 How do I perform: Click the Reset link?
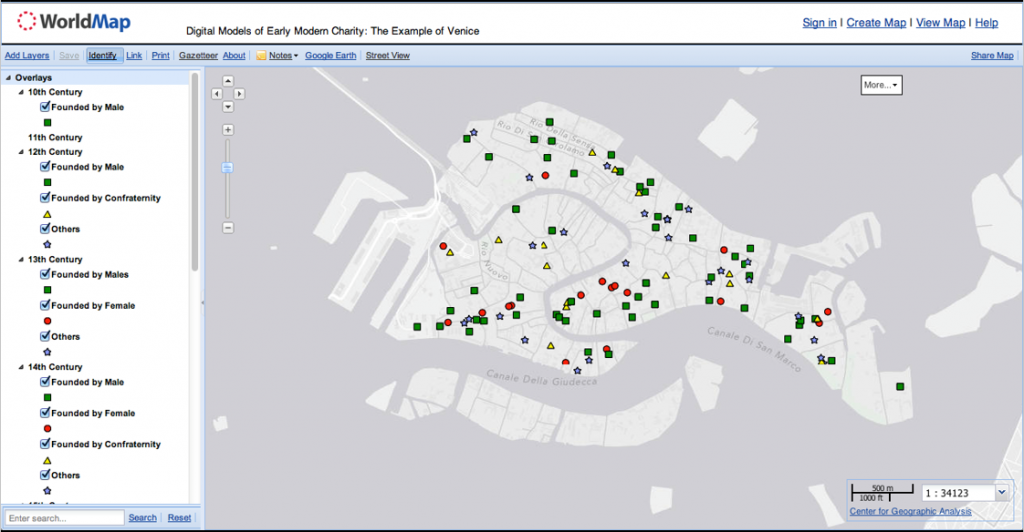point(180,518)
